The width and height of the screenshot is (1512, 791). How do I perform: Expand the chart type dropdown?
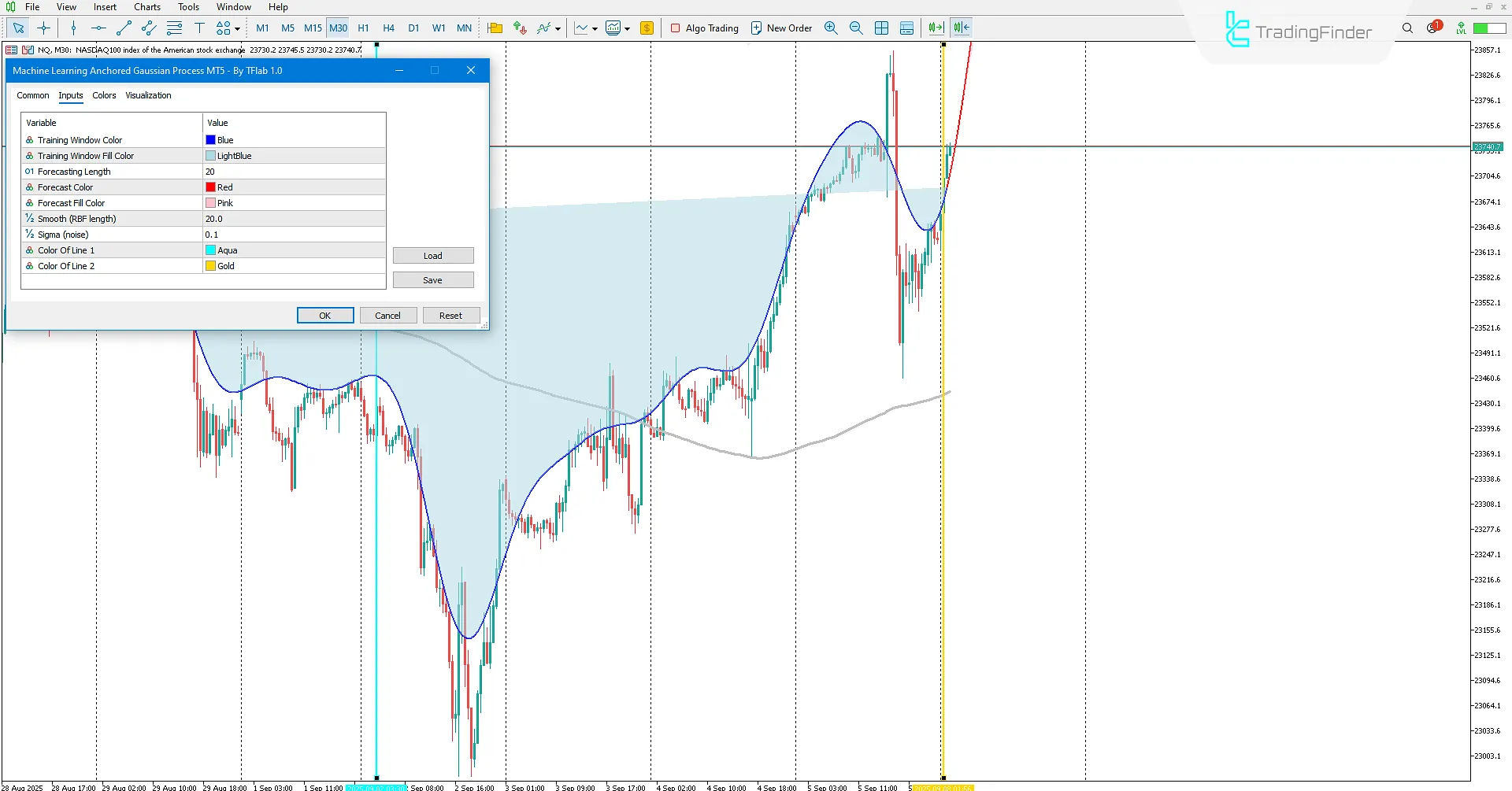coord(595,29)
